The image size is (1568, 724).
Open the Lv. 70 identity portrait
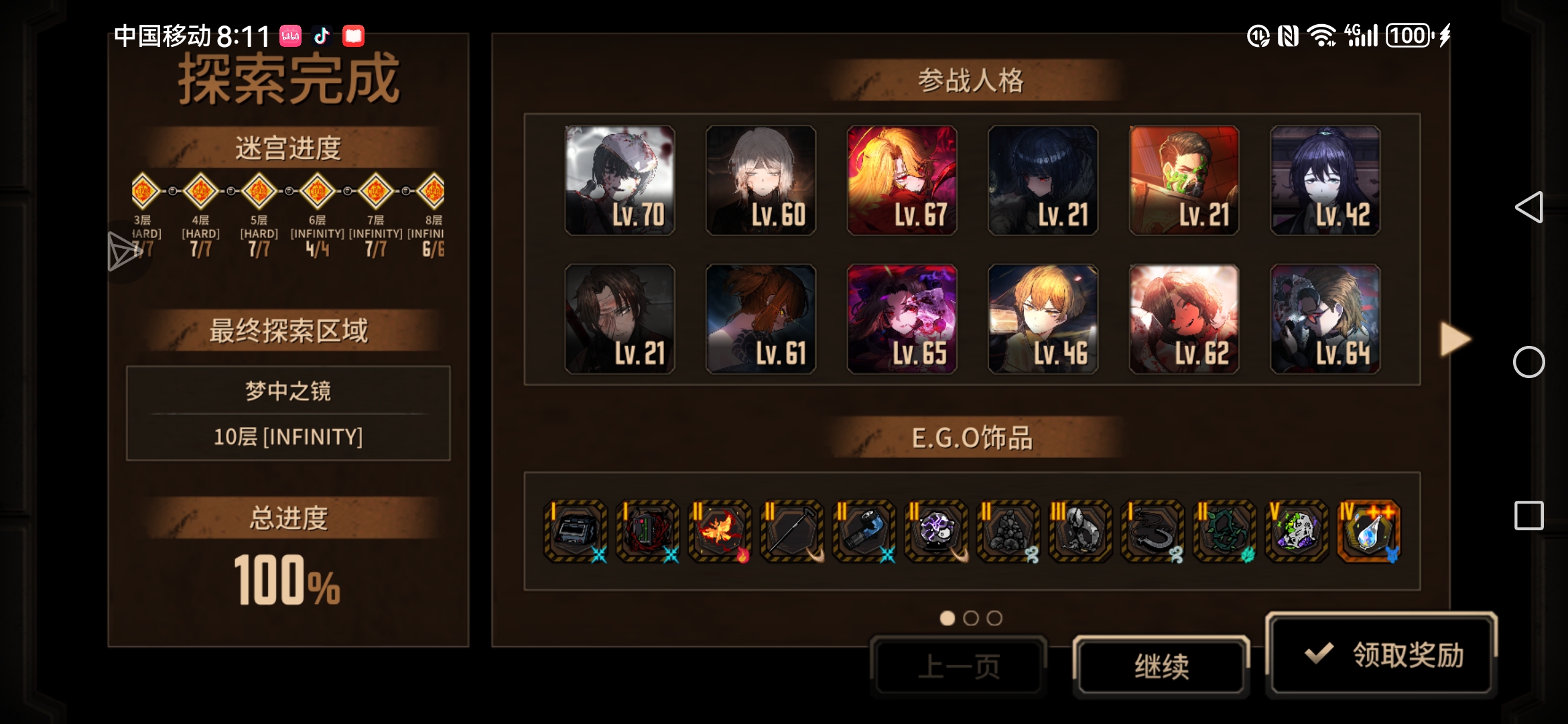click(x=620, y=180)
